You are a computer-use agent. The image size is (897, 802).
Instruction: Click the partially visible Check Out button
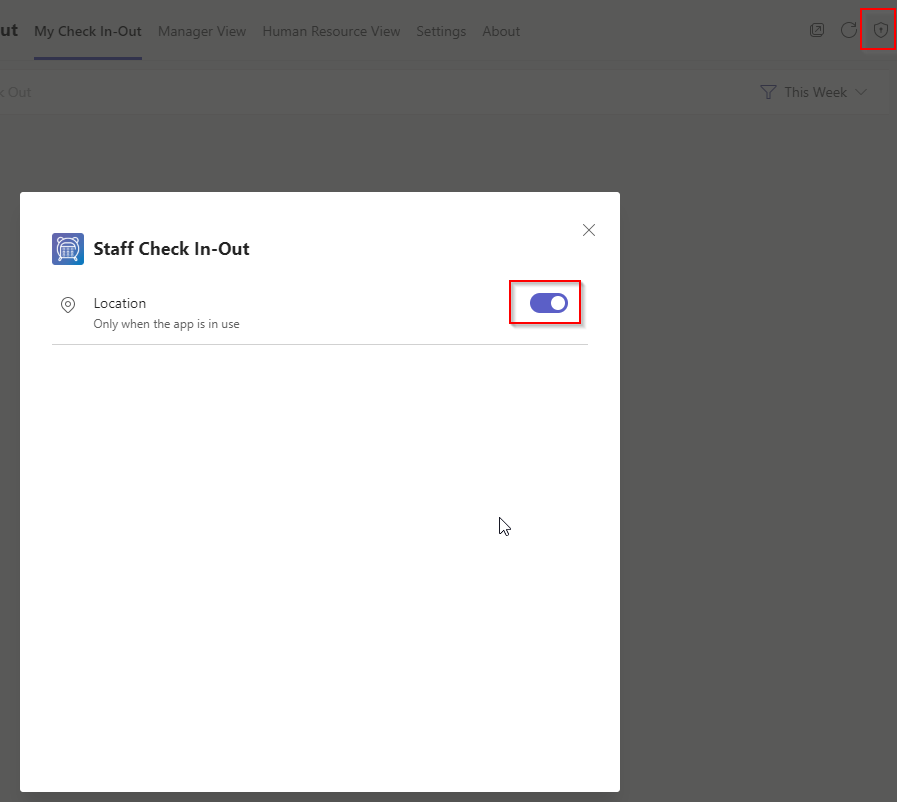[16, 92]
